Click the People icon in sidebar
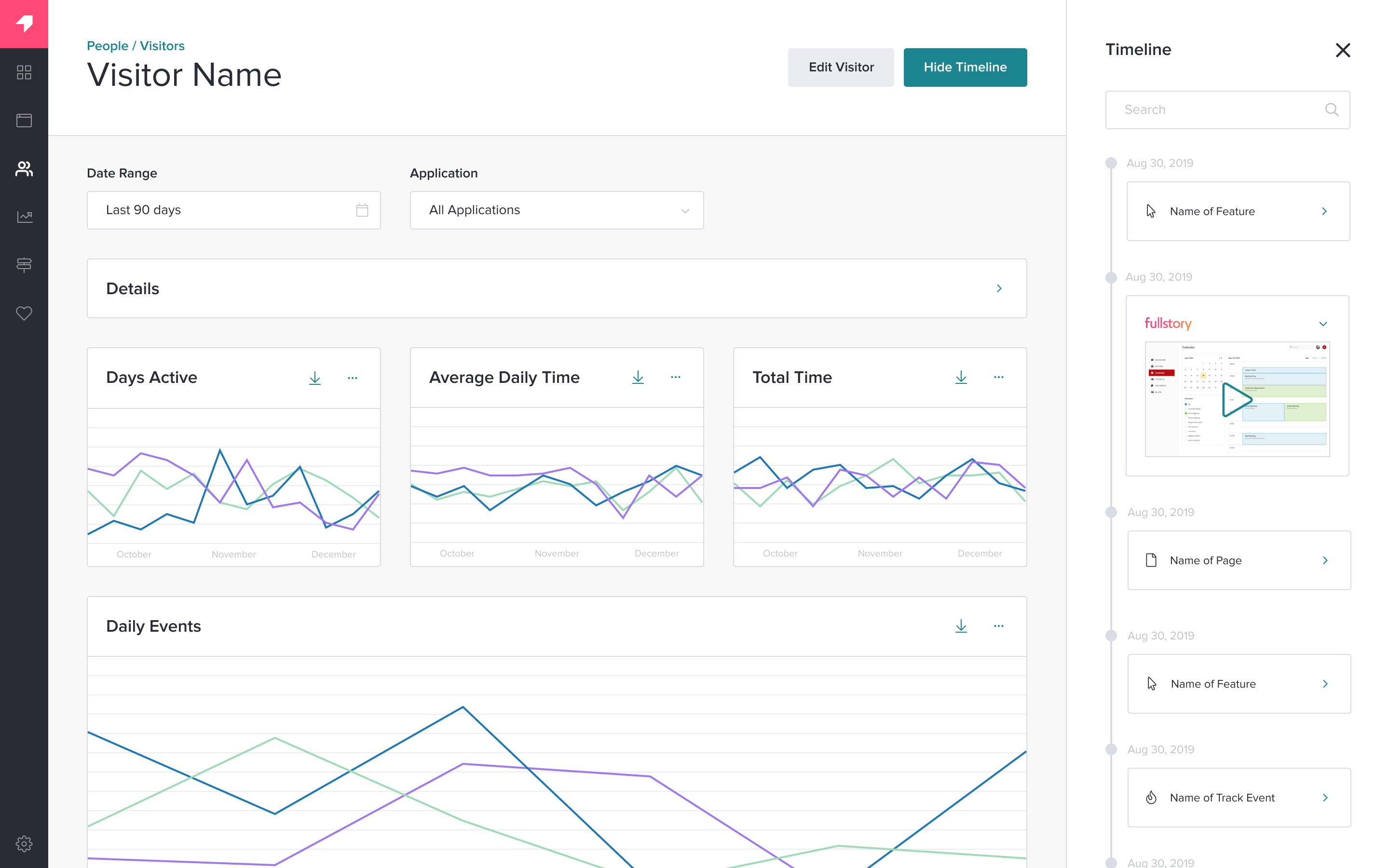 (24, 169)
